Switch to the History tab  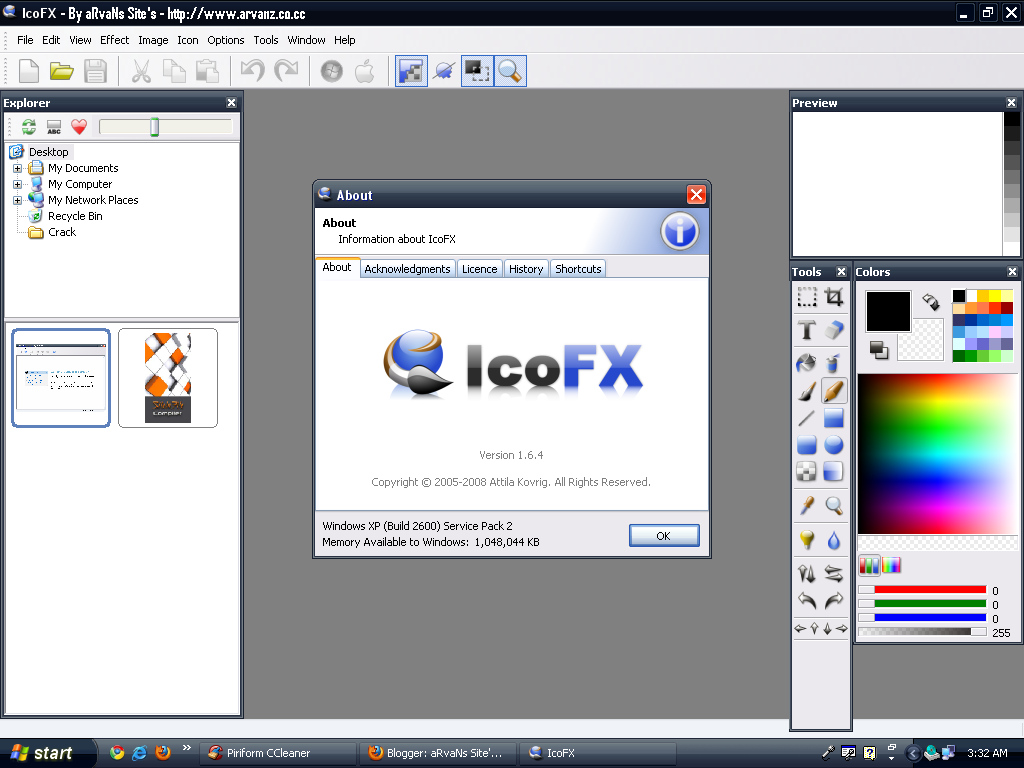(526, 269)
